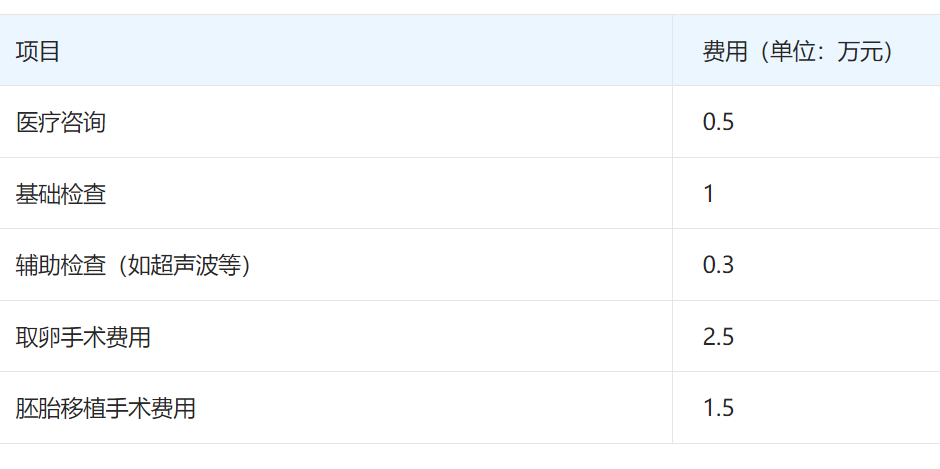Screen dimensions: 940x469
Task: Click the word 咨询 in the first row
Action: click(83, 122)
